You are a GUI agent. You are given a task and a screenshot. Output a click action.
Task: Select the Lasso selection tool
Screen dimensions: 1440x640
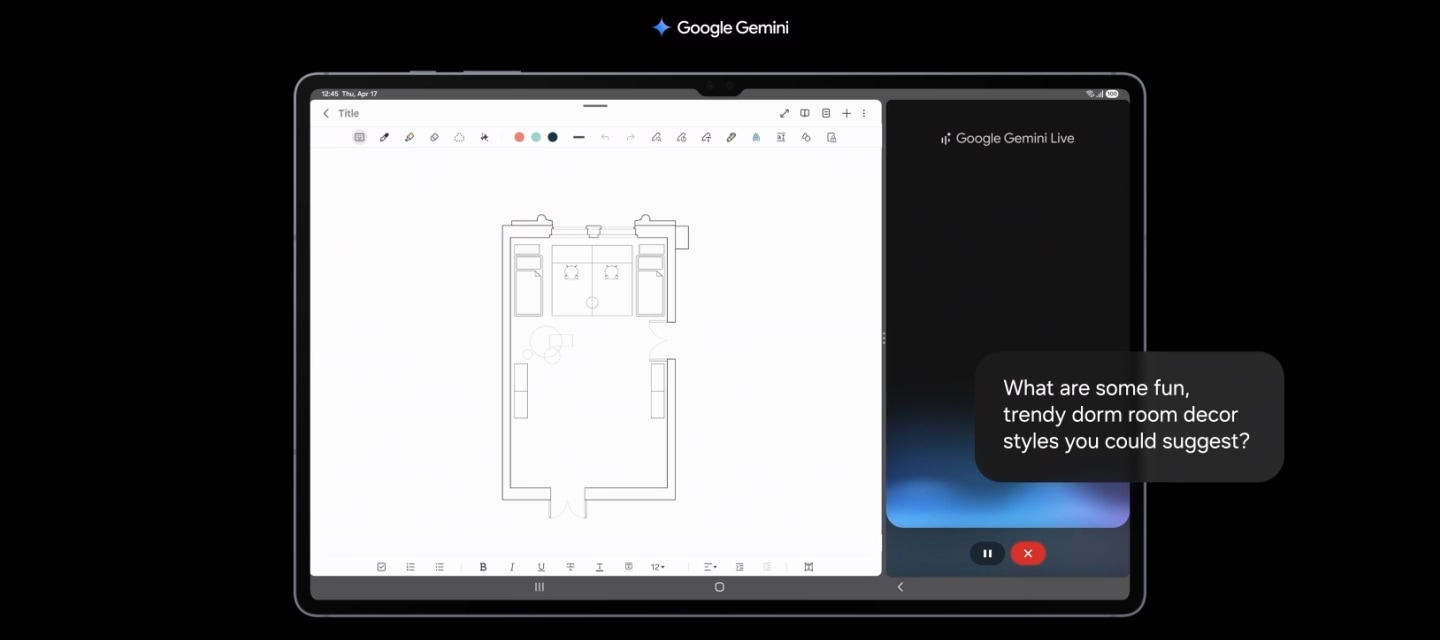(x=459, y=137)
